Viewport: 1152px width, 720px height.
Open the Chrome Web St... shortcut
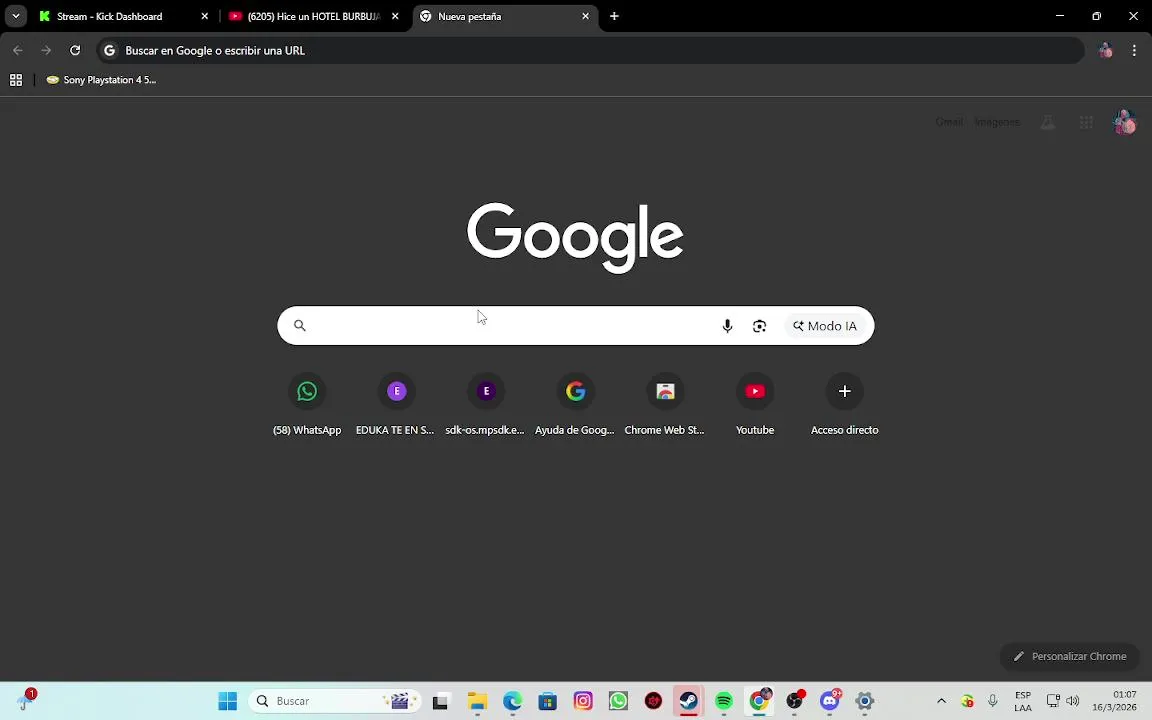pos(665,405)
